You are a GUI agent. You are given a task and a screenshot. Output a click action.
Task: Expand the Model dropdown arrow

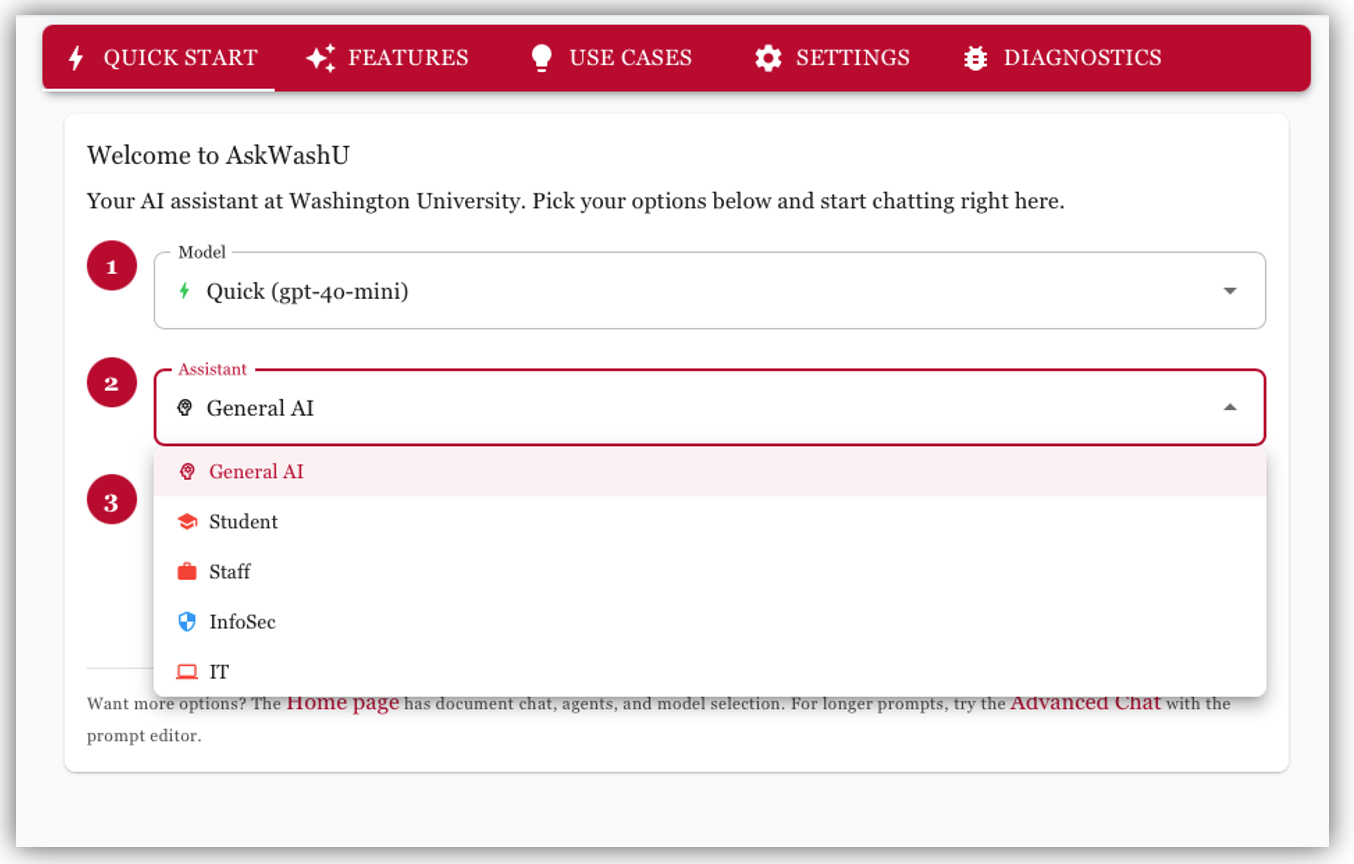click(x=1230, y=291)
